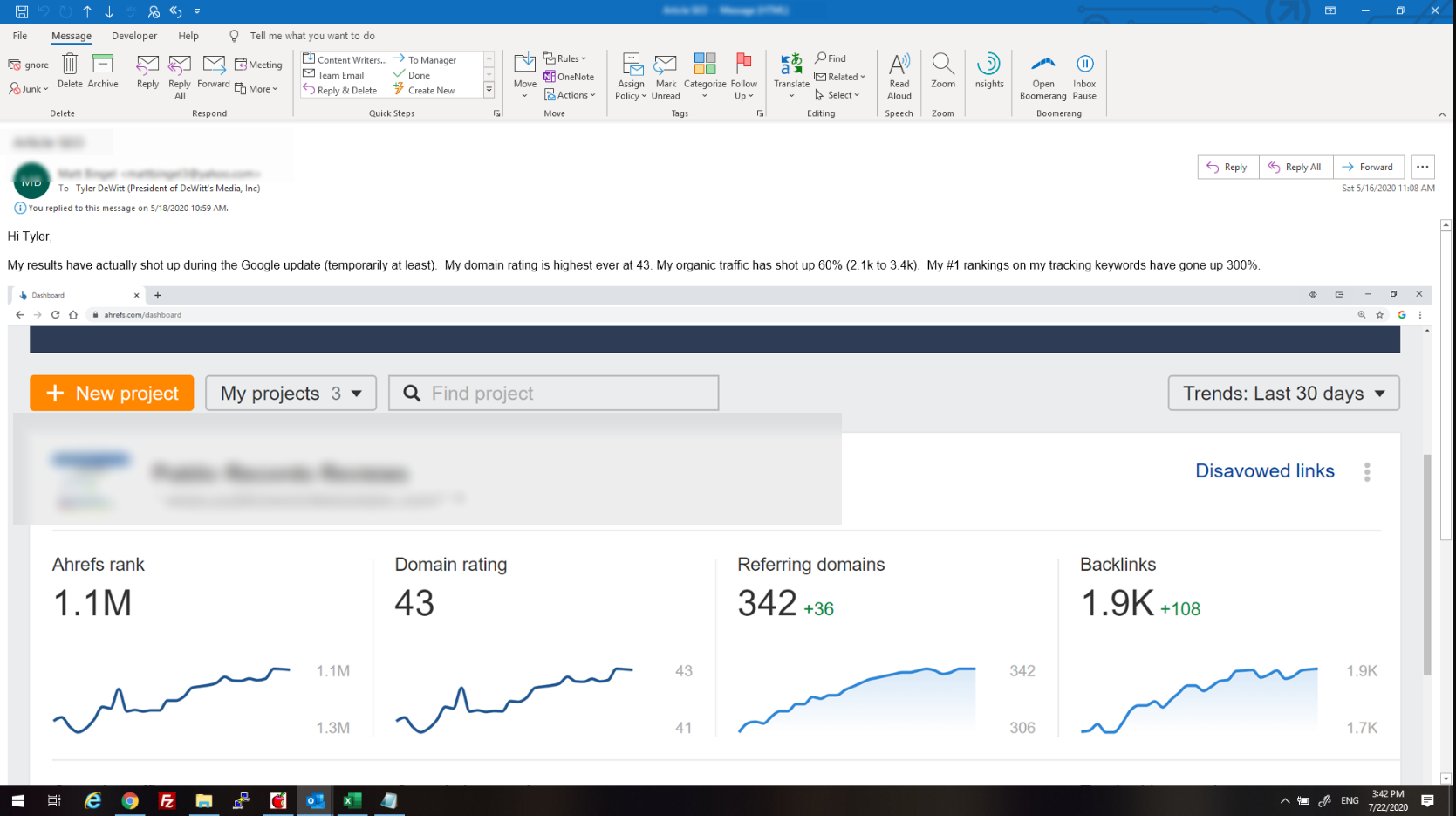Open the File tab
This screenshot has height=816, width=1456.
(x=20, y=36)
